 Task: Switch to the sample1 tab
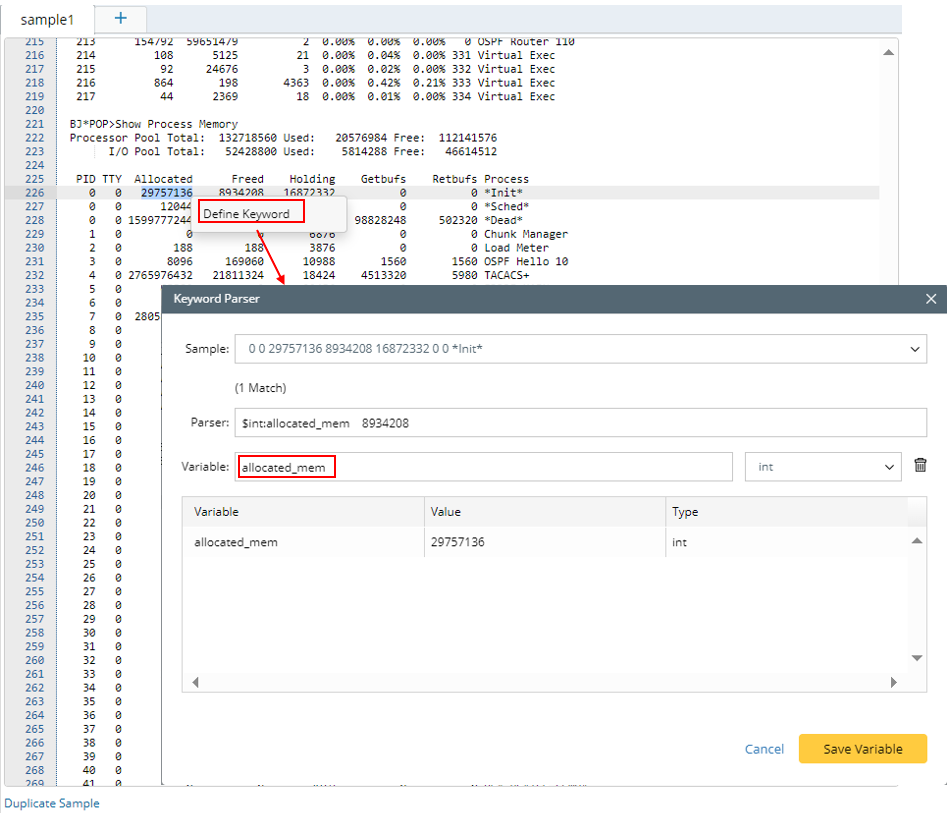pos(48,19)
